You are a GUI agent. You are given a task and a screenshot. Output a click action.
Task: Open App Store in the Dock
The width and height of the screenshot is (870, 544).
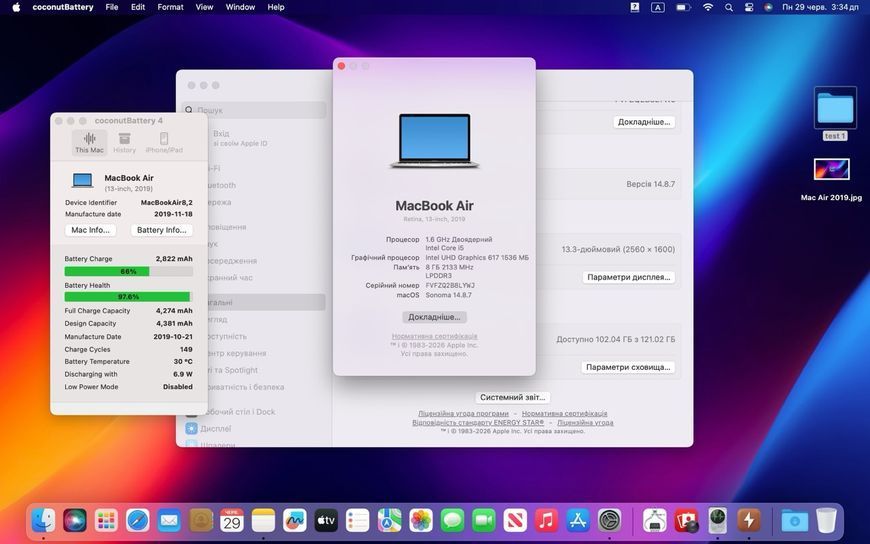coord(578,520)
